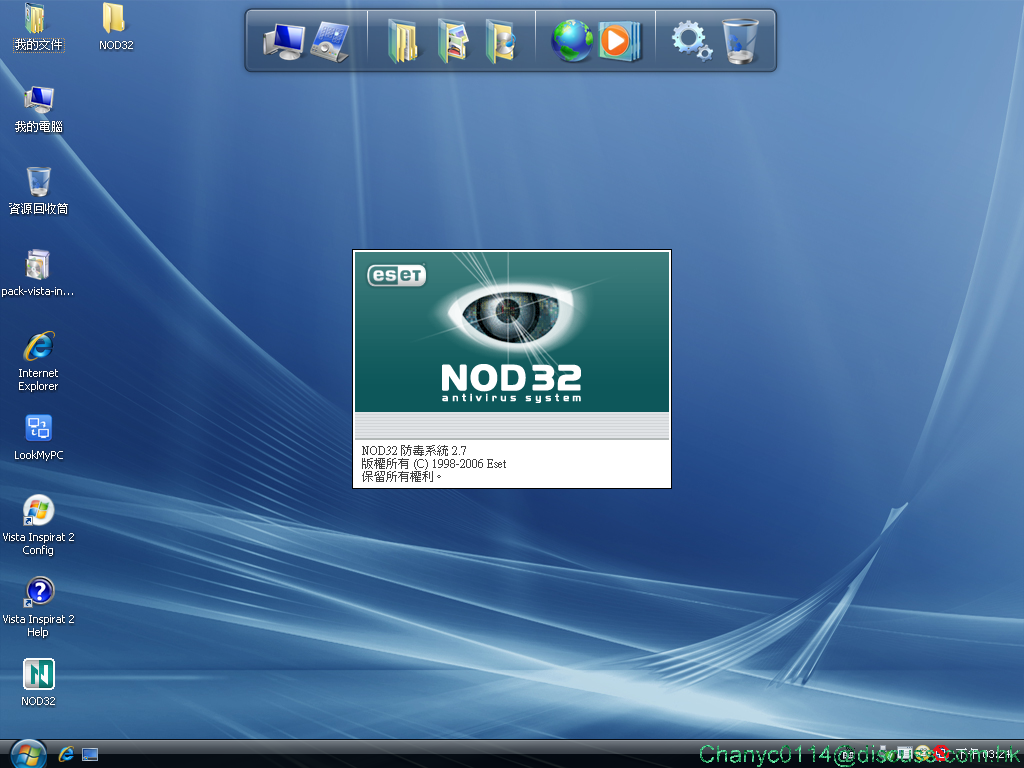Open the gears settings icon in the dock

tap(692, 41)
